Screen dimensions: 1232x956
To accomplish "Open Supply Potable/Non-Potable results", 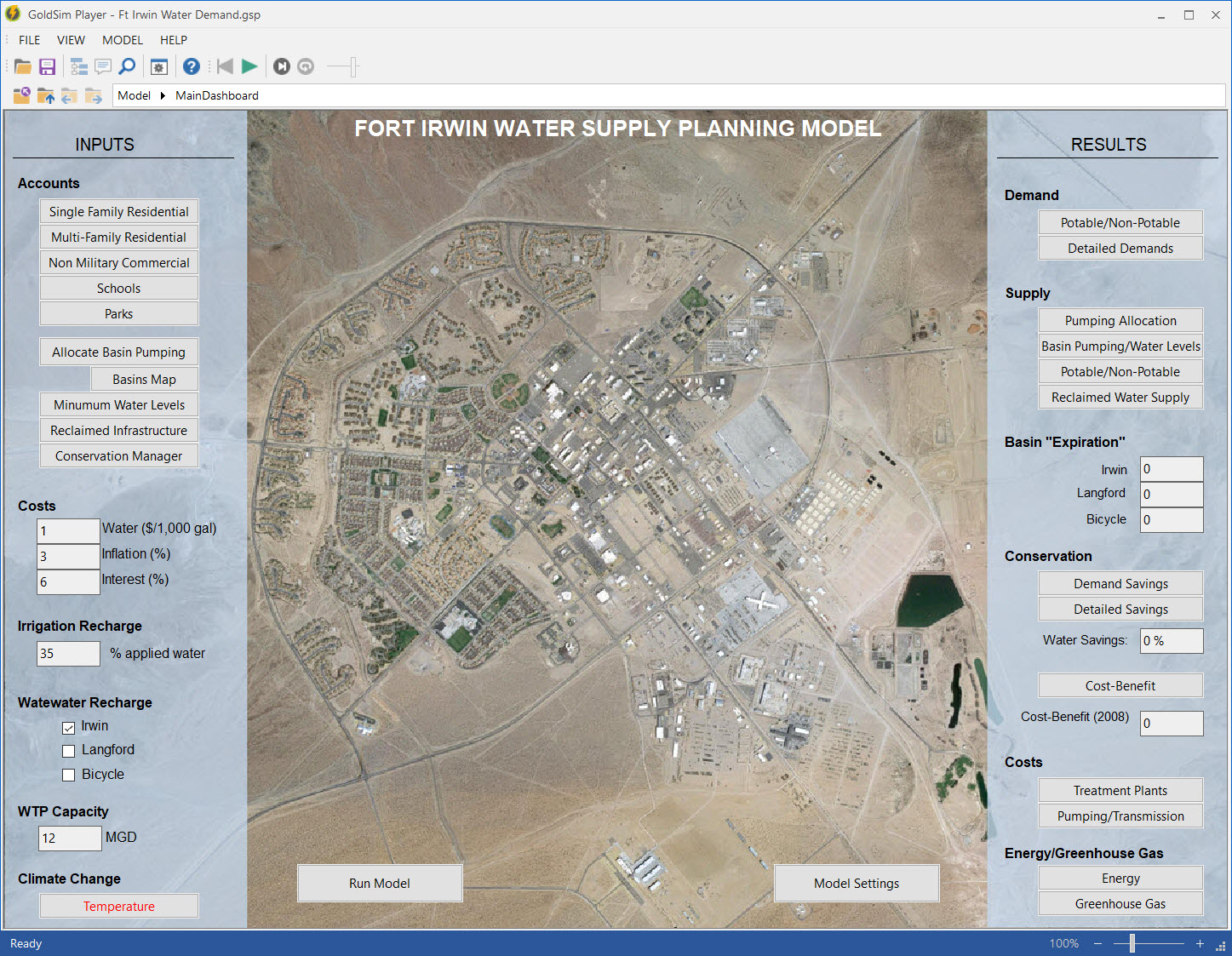I will pyautogui.click(x=1120, y=371).
